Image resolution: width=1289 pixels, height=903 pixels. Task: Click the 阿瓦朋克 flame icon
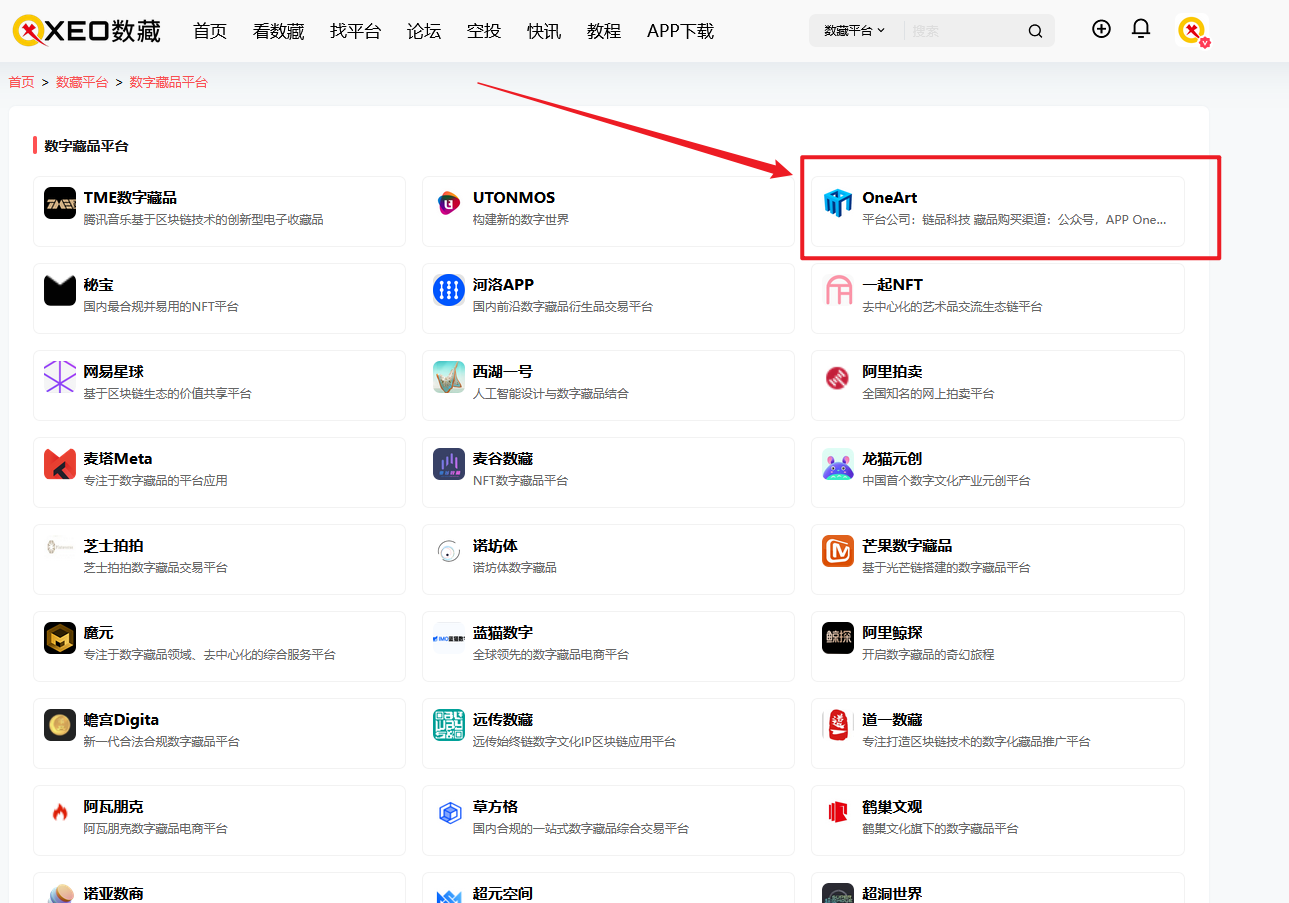point(60,812)
